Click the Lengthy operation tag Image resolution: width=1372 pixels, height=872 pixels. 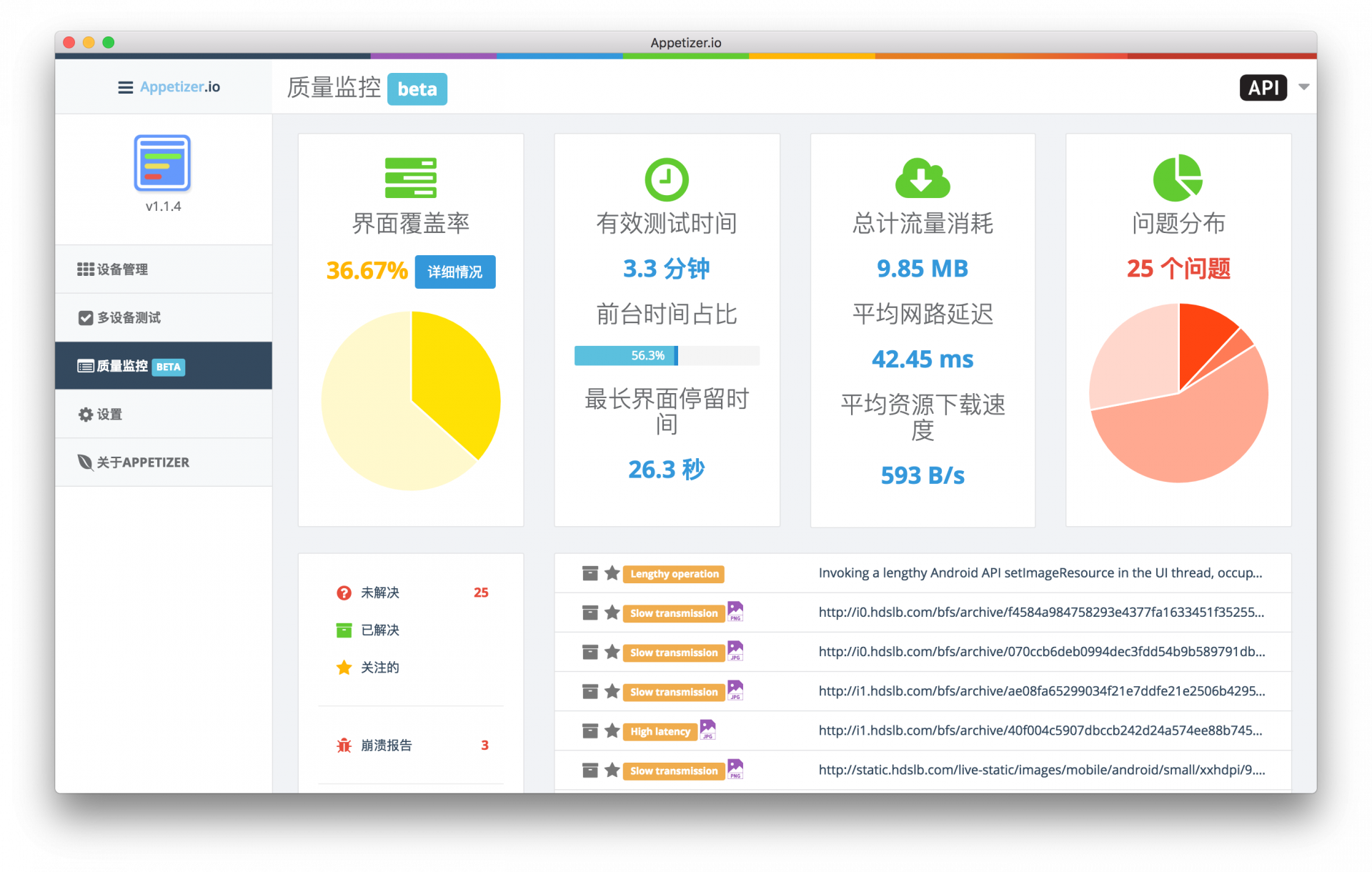tap(674, 574)
